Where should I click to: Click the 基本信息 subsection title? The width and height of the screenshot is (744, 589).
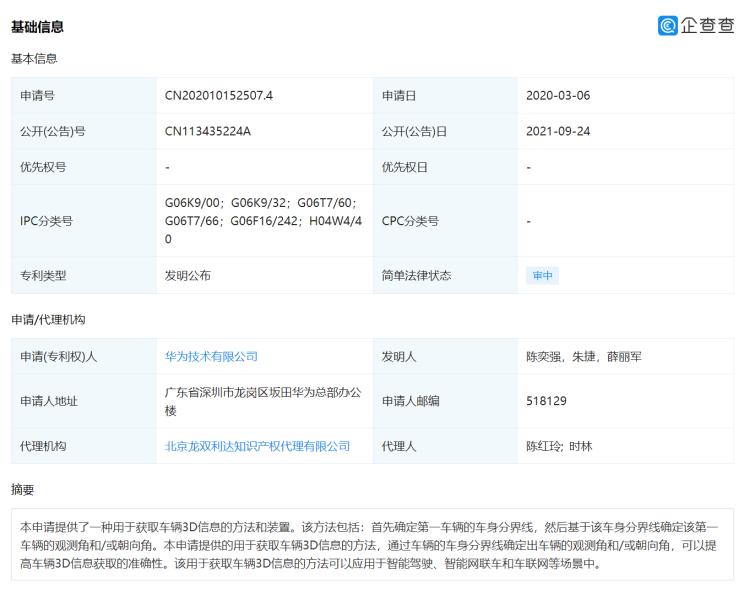34,59
